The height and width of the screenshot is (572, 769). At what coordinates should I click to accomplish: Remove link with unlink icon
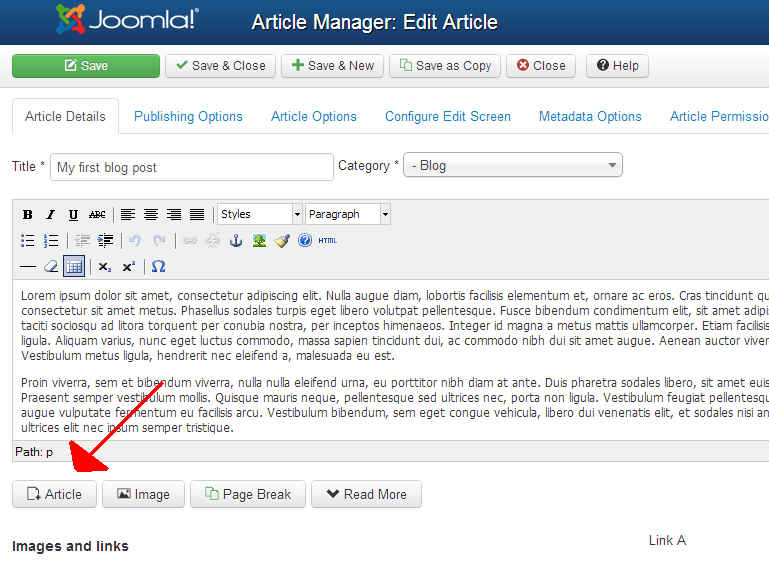pos(213,240)
